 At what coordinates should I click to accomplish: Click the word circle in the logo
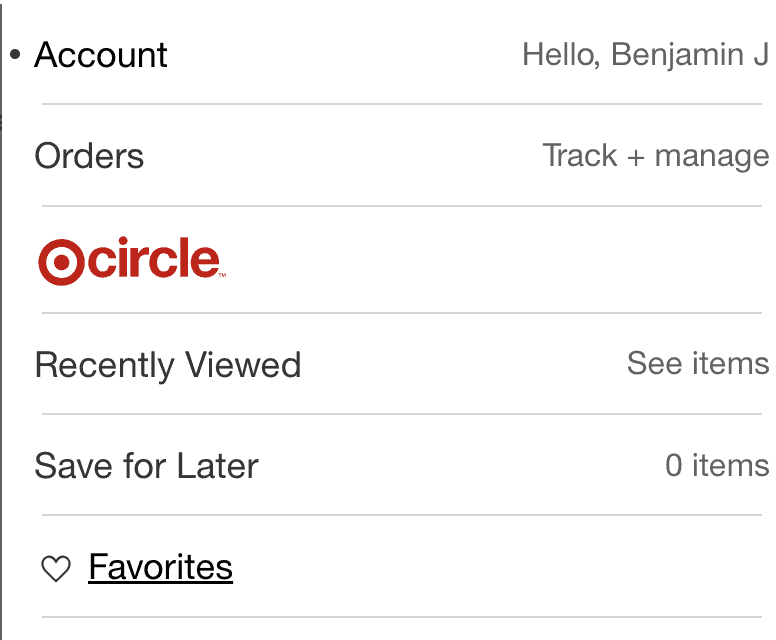[154, 257]
